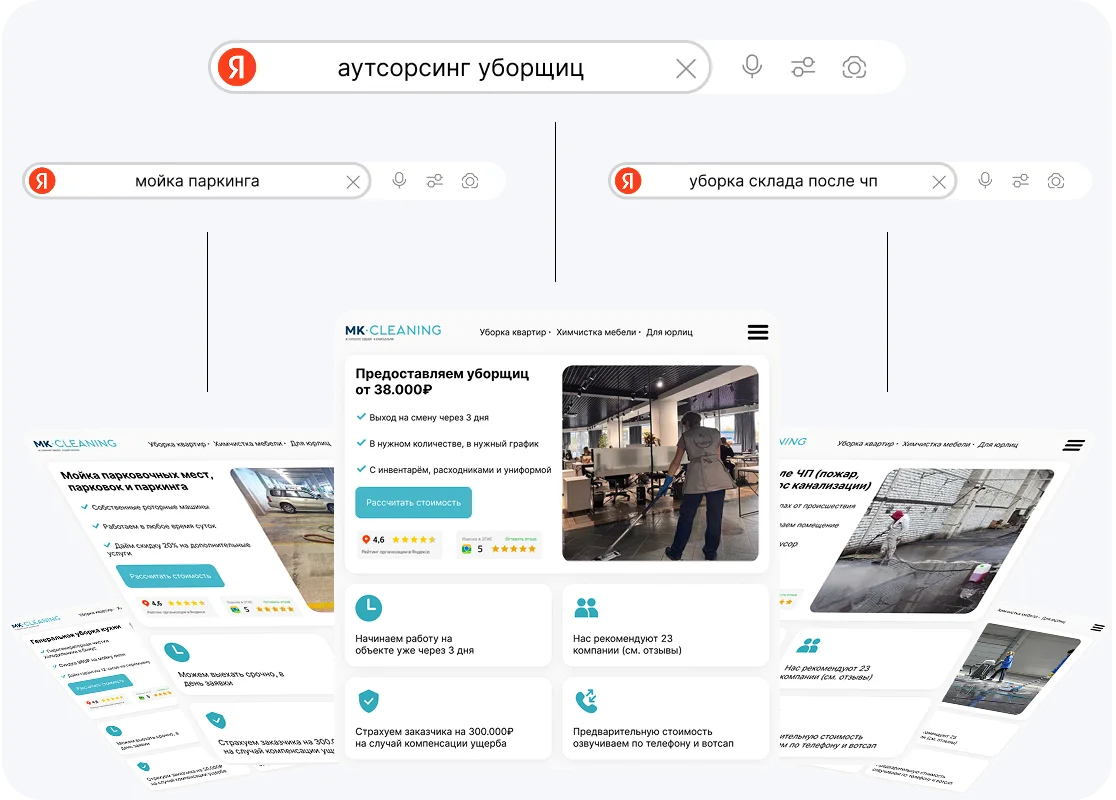
Task: Use the microphone beside "уборка склада после чп"
Action: click(985, 181)
